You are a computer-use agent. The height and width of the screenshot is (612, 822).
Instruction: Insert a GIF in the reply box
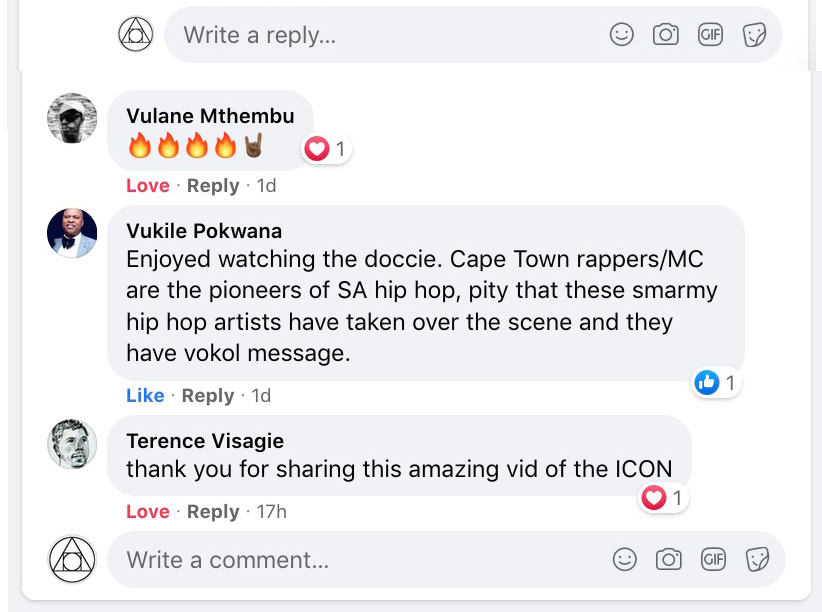(710, 35)
